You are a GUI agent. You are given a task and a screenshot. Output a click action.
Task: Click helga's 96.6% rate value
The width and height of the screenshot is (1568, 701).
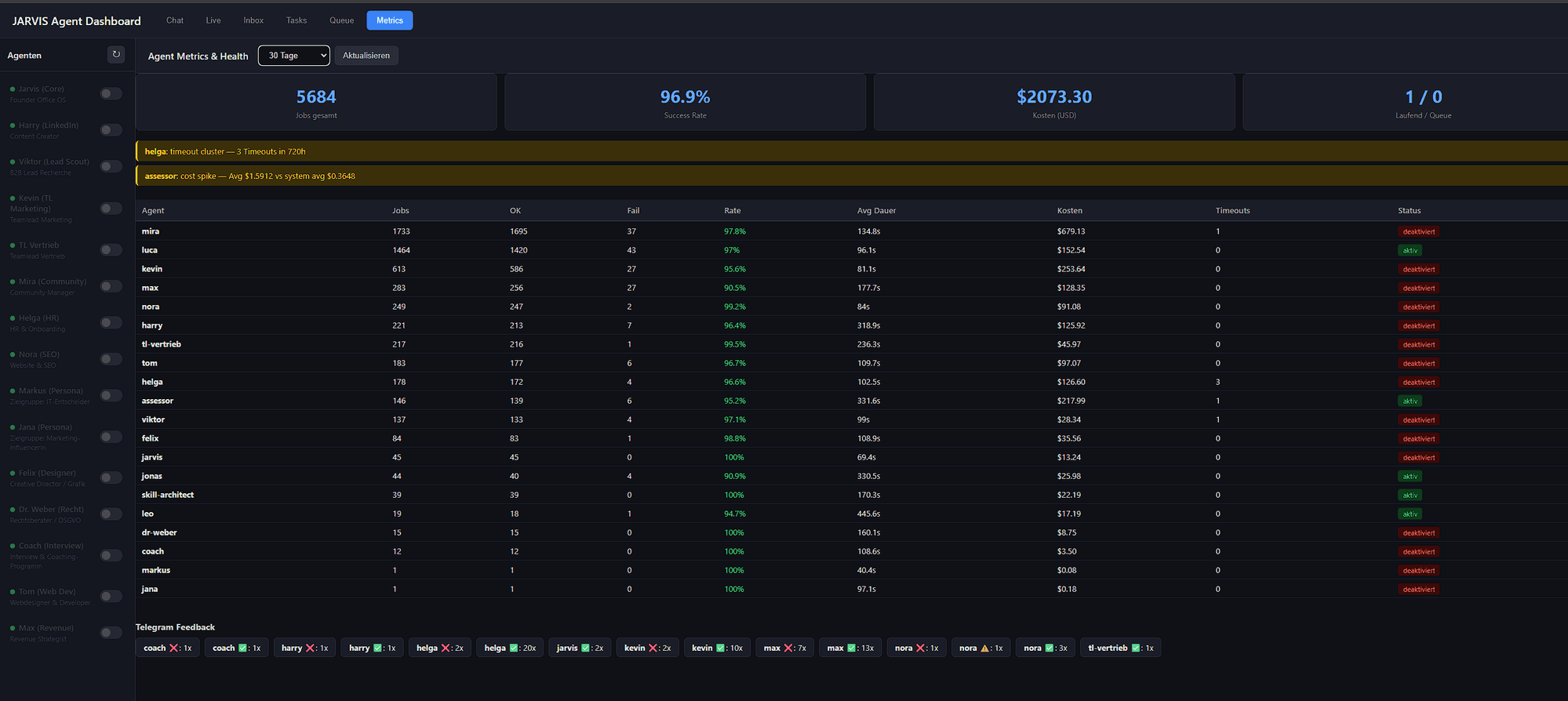pos(734,382)
